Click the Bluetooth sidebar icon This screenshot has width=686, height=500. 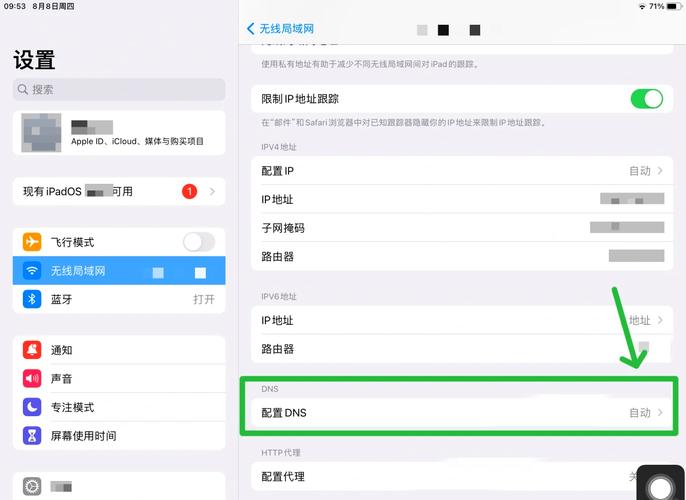[x=32, y=299]
